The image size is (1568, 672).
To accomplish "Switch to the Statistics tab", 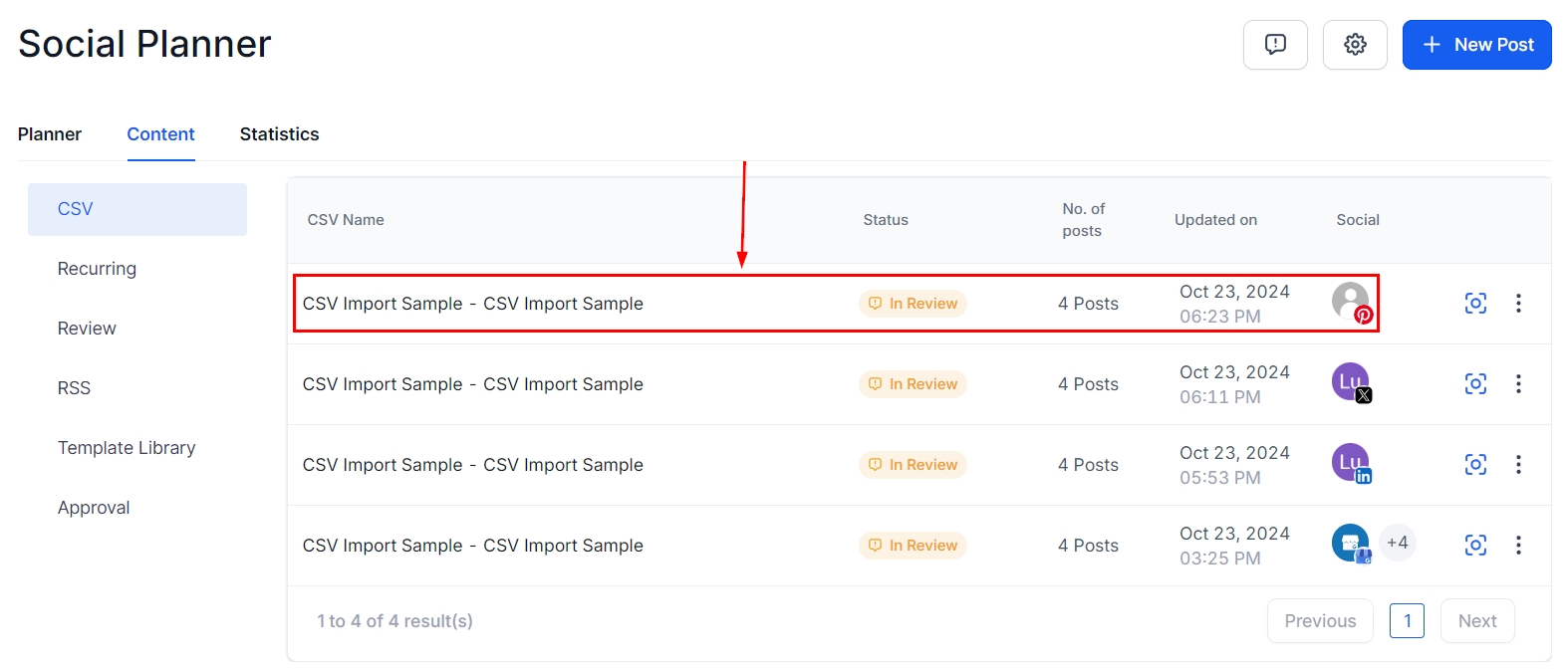I will [x=279, y=134].
